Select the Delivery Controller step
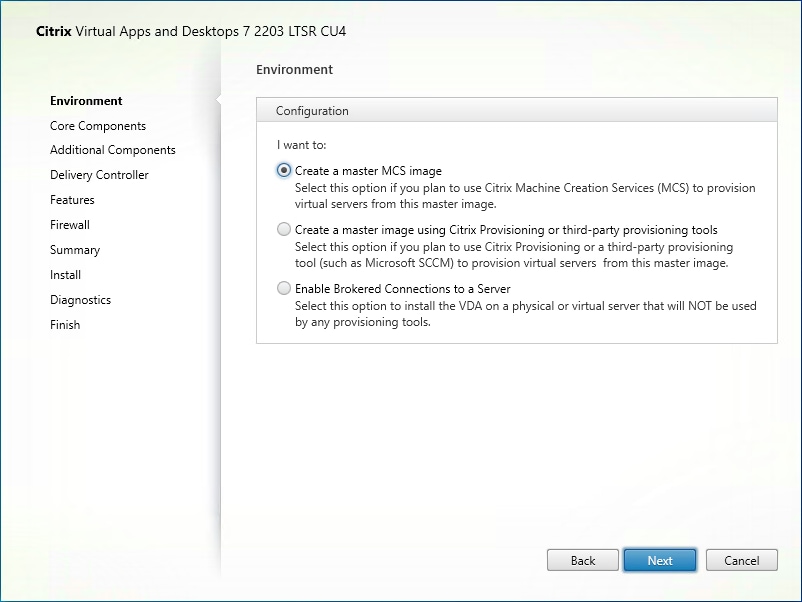Viewport: 802px width, 602px height. (98, 174)
